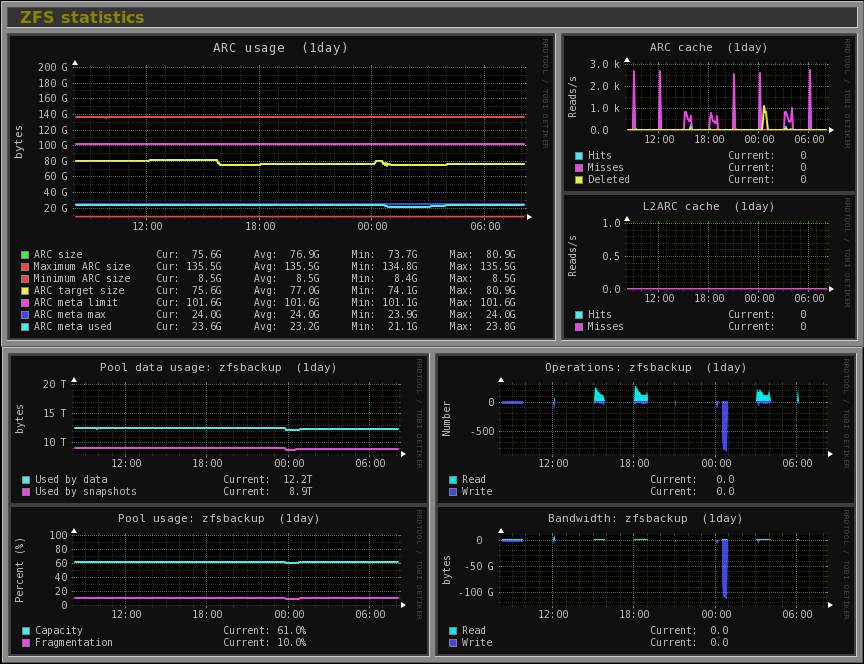Click the "Fragmentation" legend label
The width and height of the screenshot is (864, 664).
click(x=74, y=643)
